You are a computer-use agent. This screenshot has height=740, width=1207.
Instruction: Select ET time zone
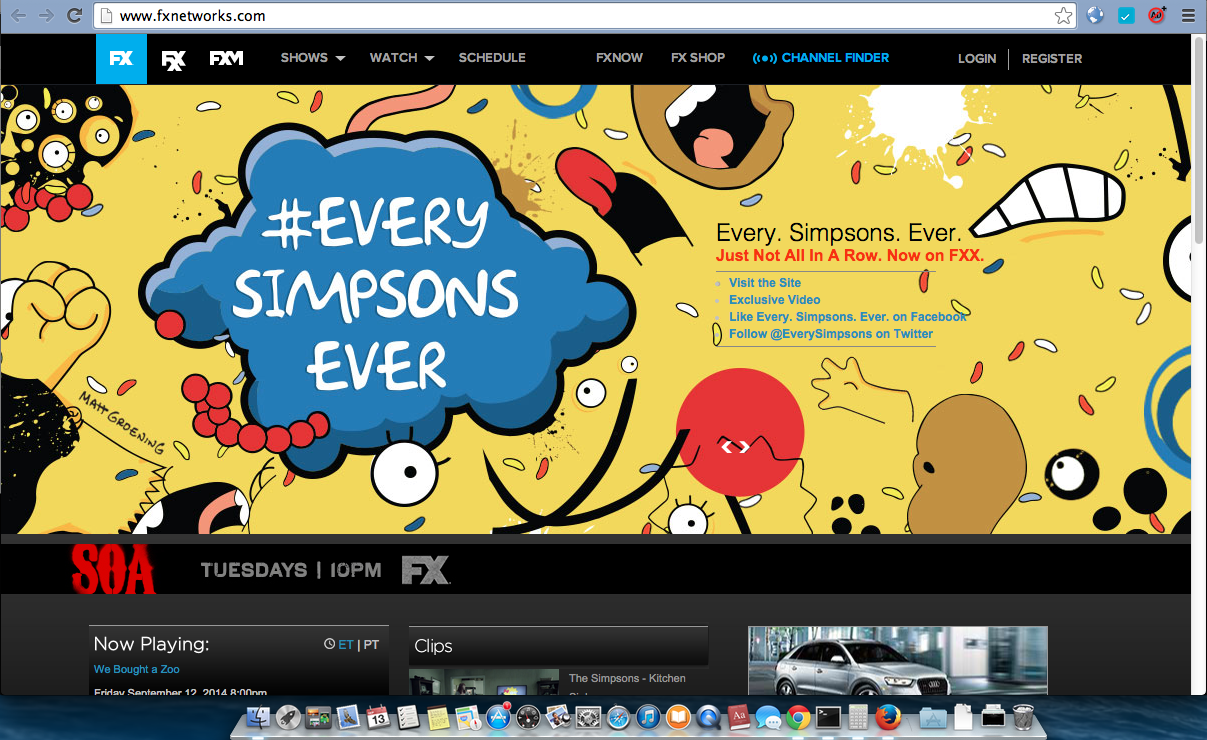coord(346,645)
